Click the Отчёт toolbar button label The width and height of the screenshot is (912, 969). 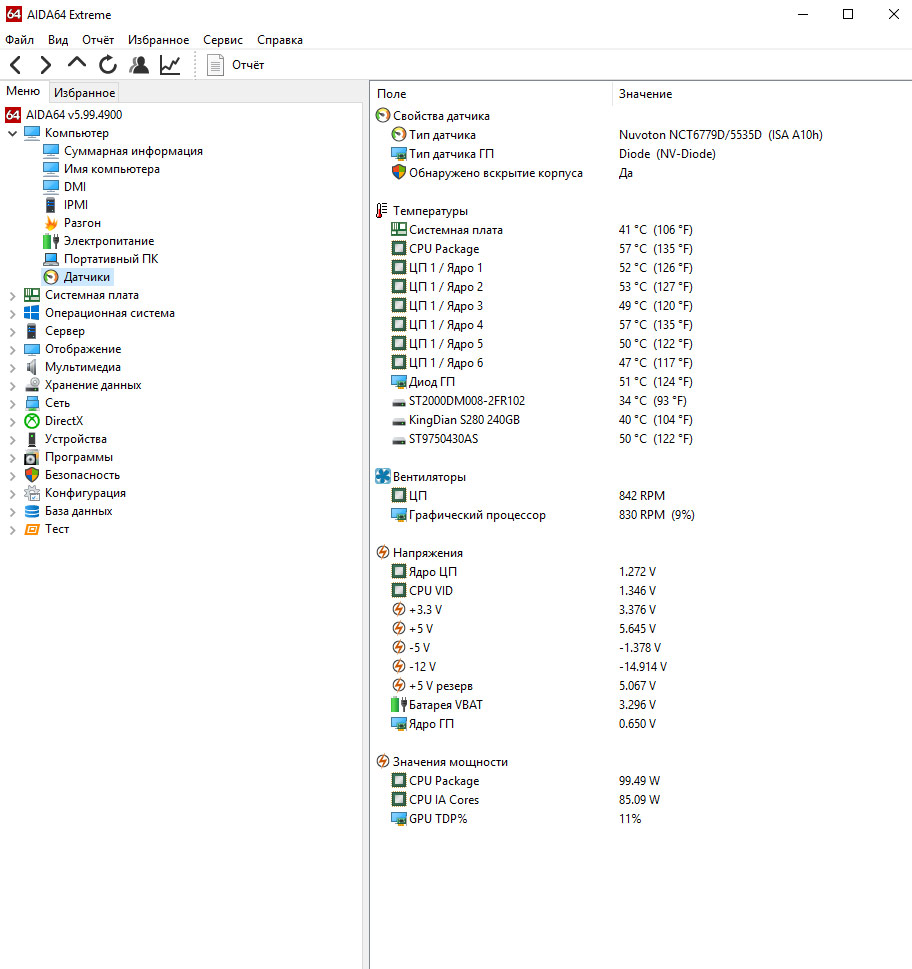248,65
